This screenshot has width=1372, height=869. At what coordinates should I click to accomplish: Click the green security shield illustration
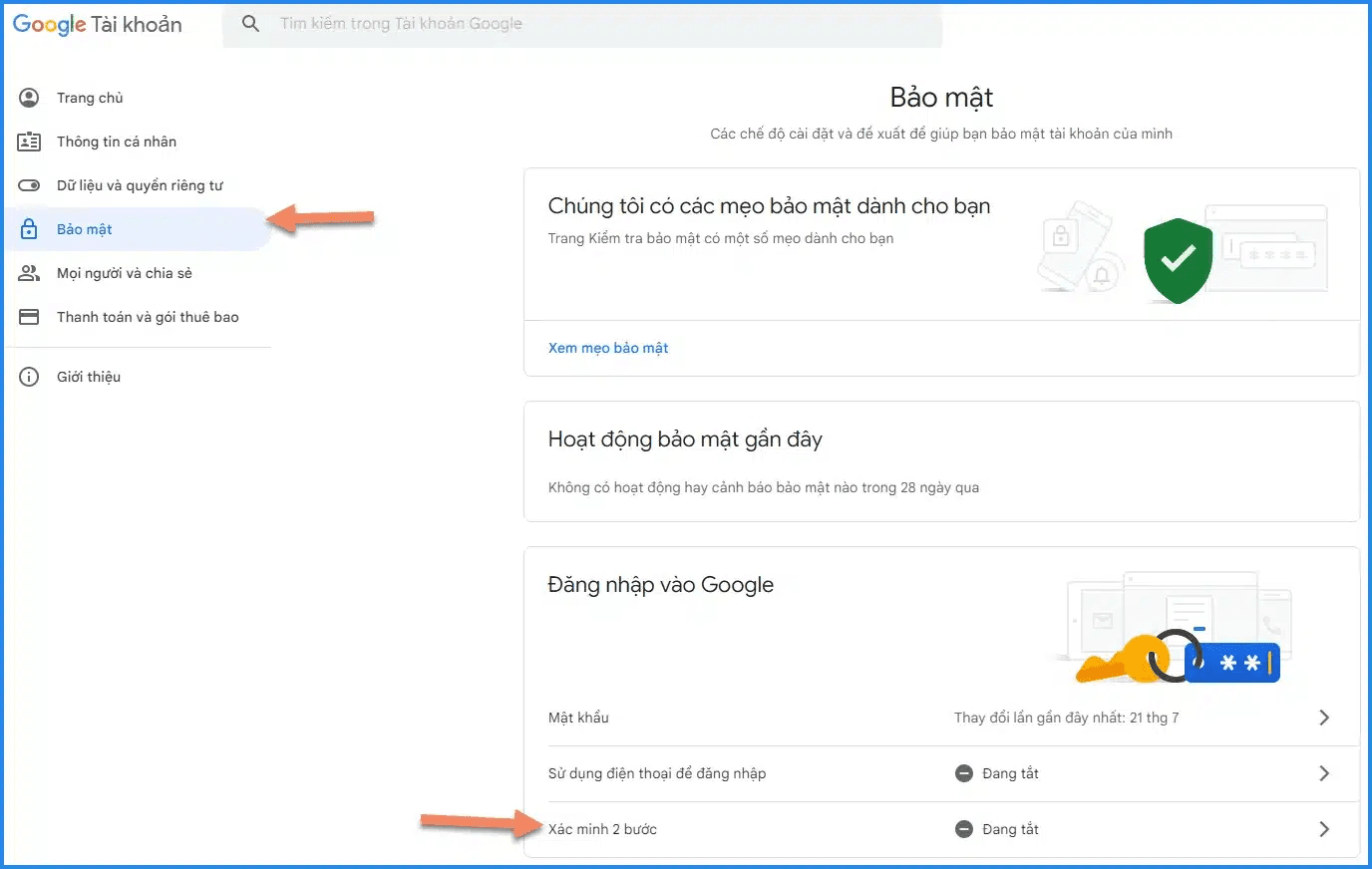1178,260
